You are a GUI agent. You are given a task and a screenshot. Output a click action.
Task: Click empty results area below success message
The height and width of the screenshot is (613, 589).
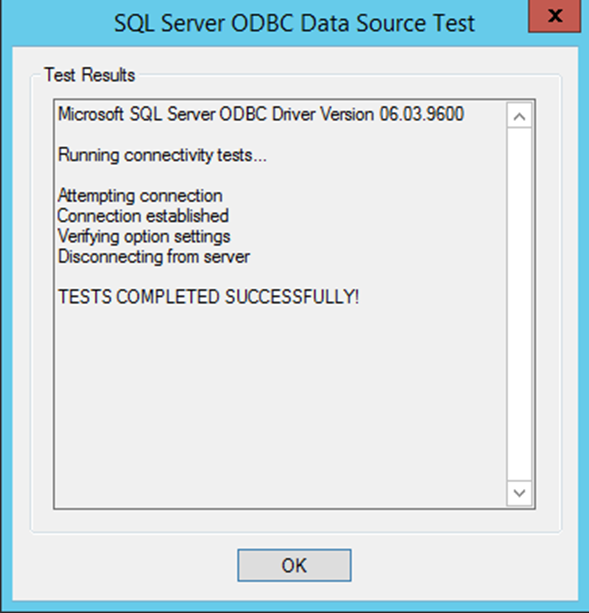280,407
